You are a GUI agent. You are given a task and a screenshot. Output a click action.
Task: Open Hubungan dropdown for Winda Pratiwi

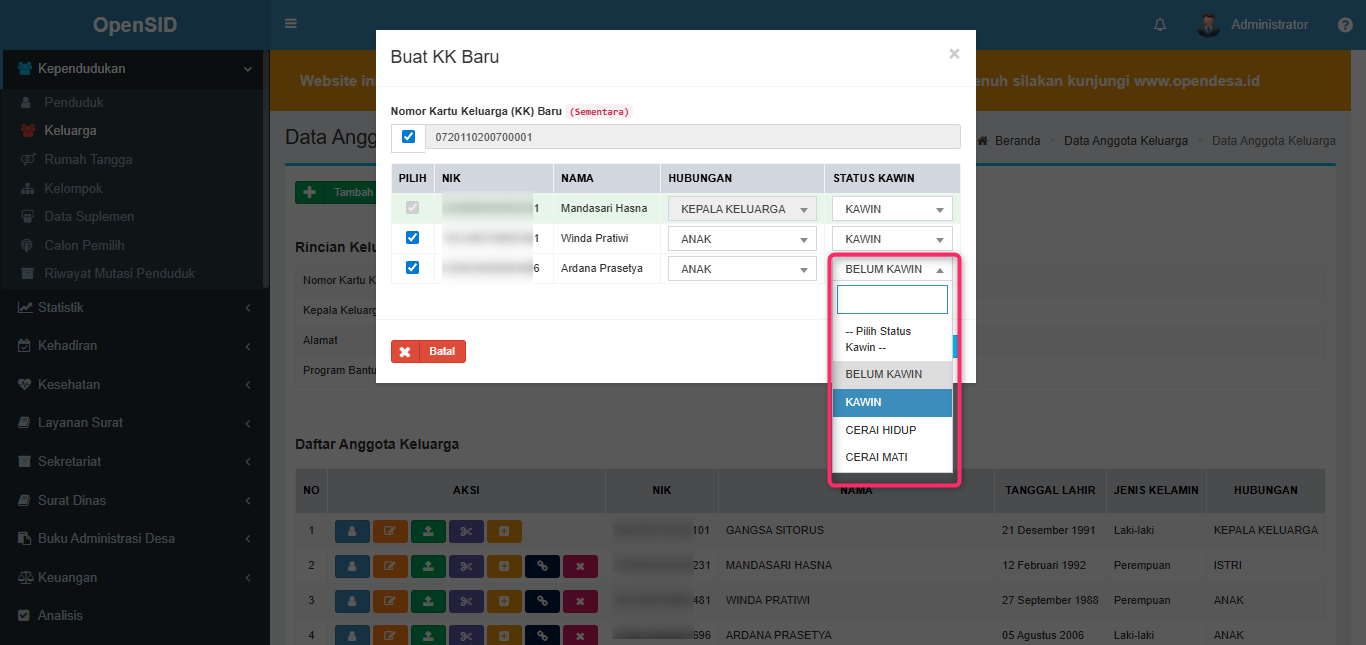(x=742, y=239)
